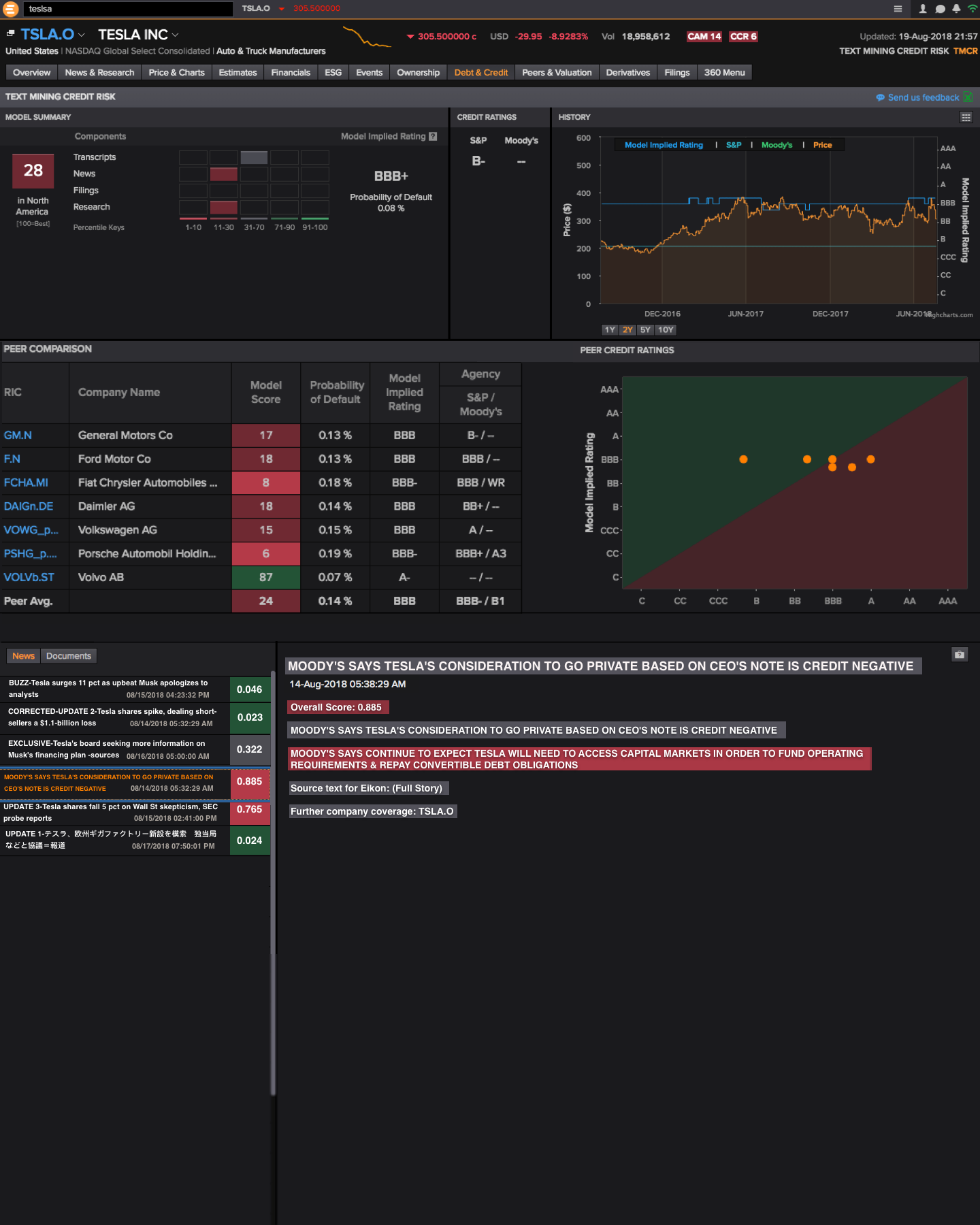The width and height of the screenshot is (980, 1225).
Task: Click the pop-out window icon beside TSLA.O
Action: [10, 33]
